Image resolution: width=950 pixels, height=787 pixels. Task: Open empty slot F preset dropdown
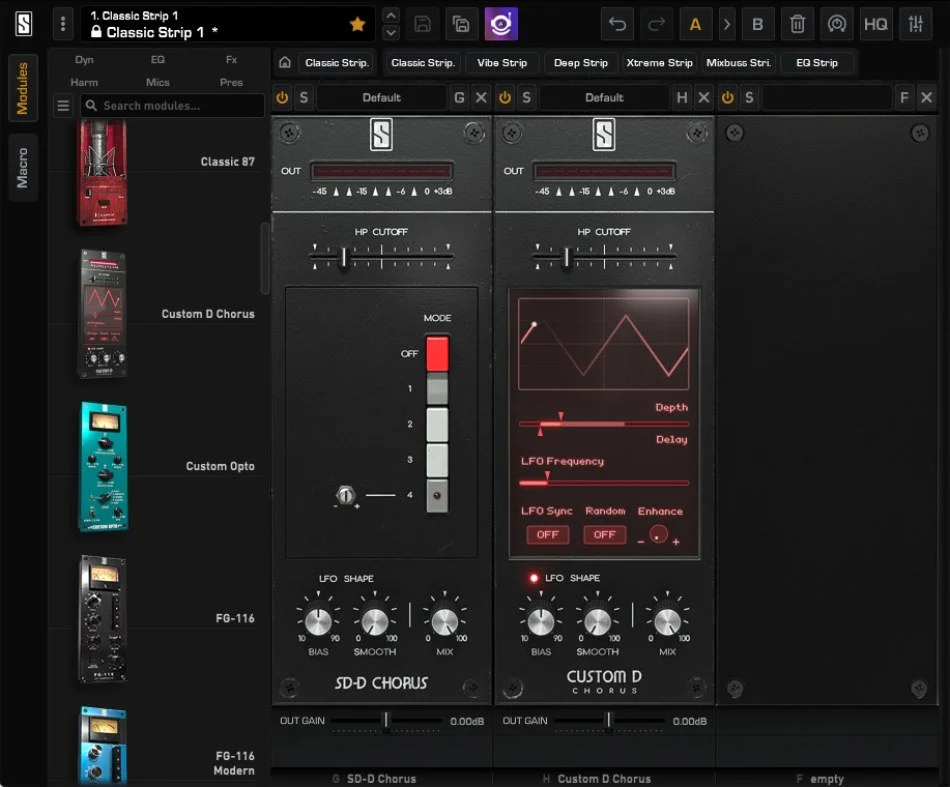coord(827,98)
